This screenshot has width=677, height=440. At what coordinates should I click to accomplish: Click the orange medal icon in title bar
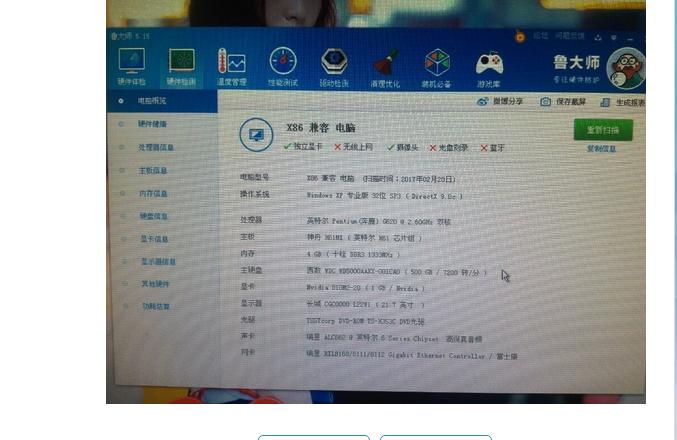520,37
